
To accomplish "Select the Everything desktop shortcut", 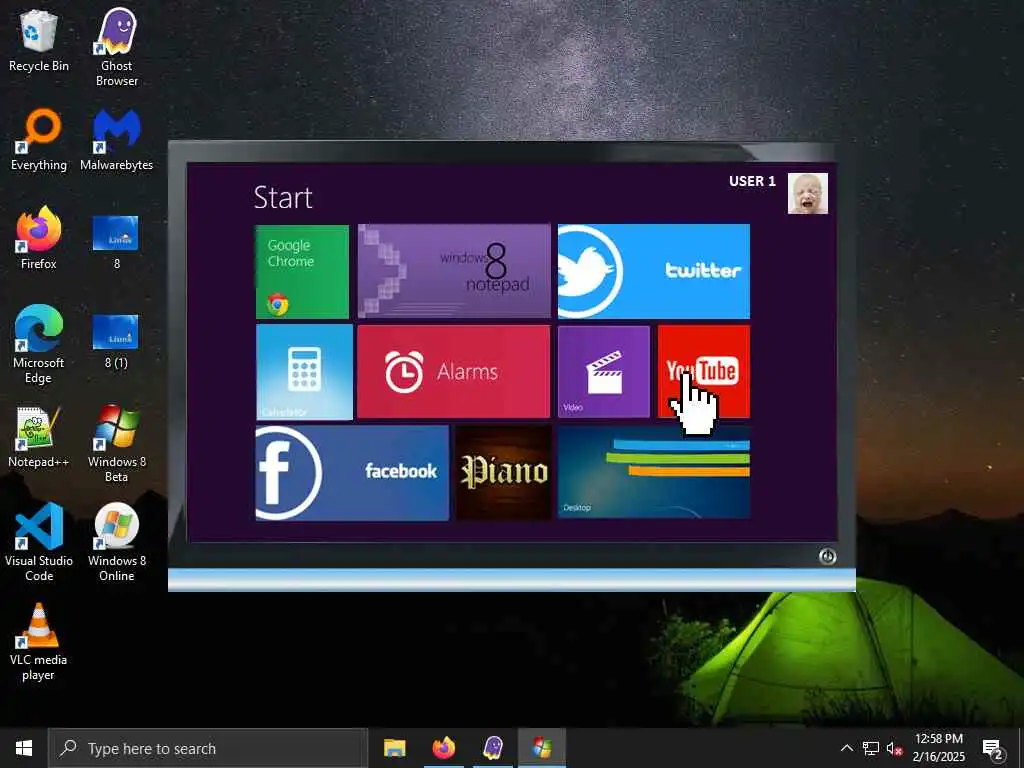I will (39, 140).
